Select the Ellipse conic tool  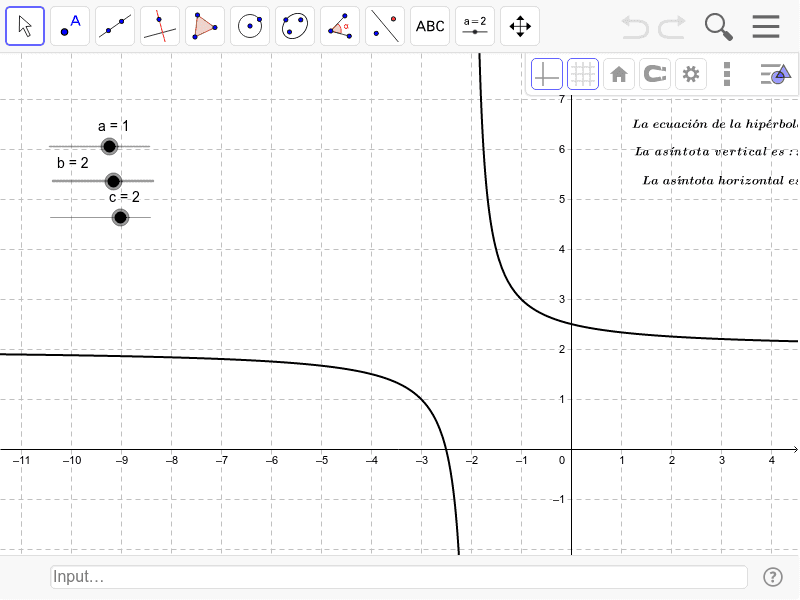click(295, 26)
